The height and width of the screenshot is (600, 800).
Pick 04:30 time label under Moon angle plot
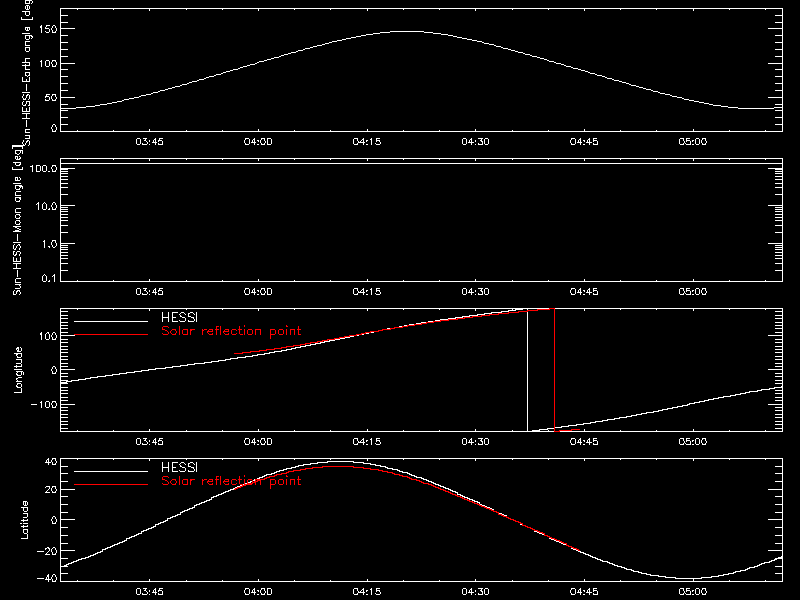click(476, 291)
